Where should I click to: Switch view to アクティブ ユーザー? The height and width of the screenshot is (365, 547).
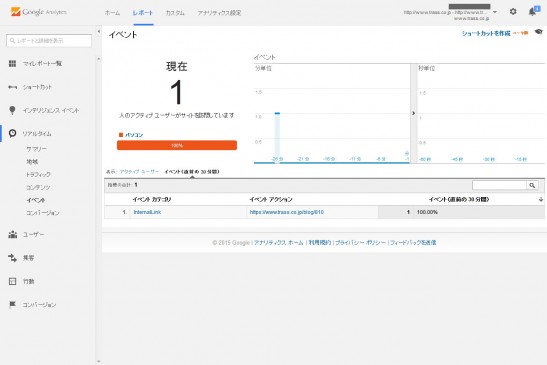coord(139,172)
